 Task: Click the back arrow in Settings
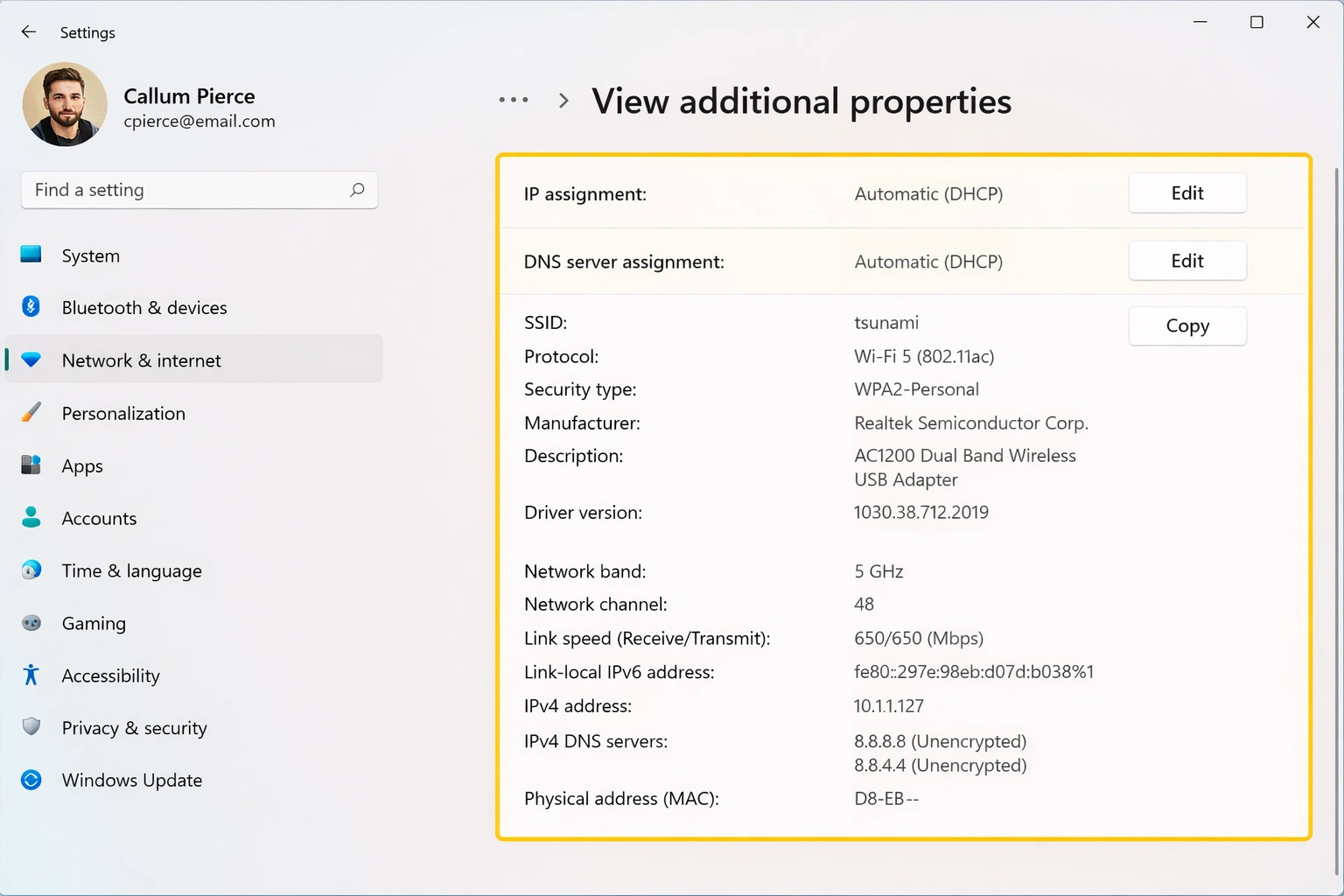[x=28, y=31]
